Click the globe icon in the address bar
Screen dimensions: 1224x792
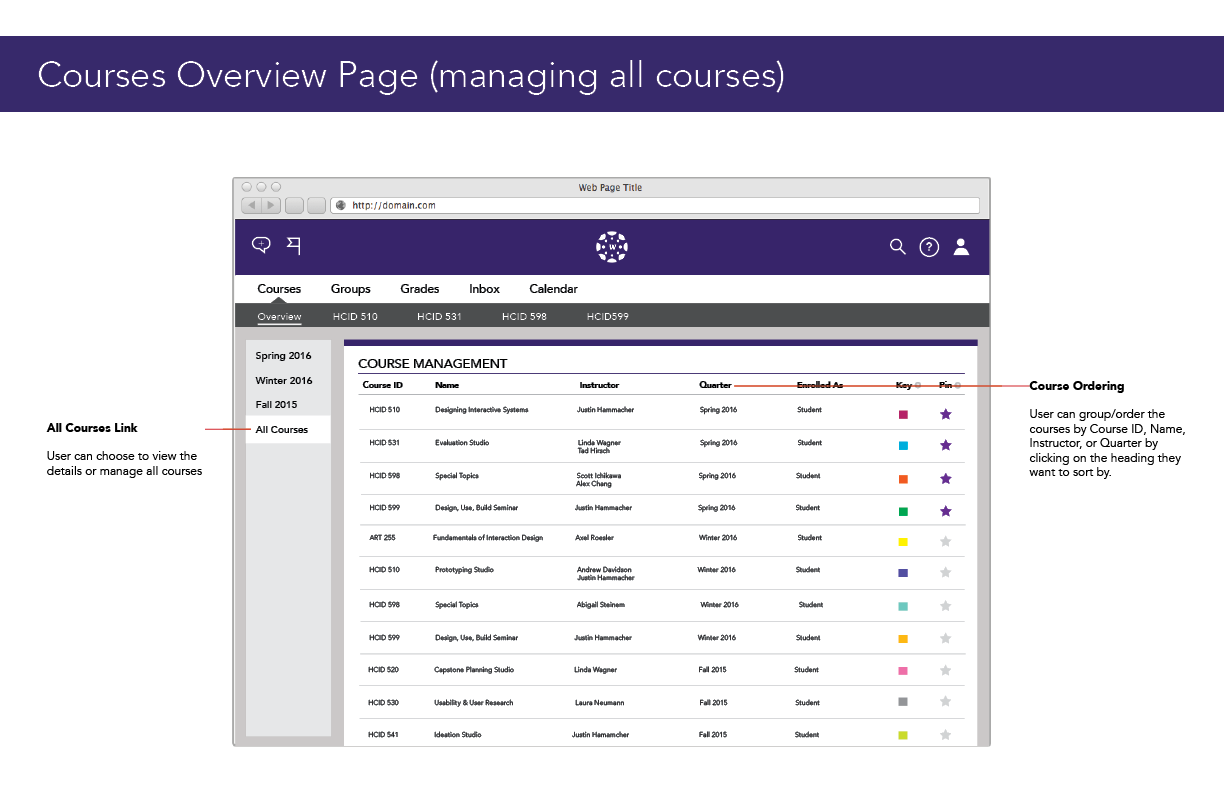[x=340, y=205]
